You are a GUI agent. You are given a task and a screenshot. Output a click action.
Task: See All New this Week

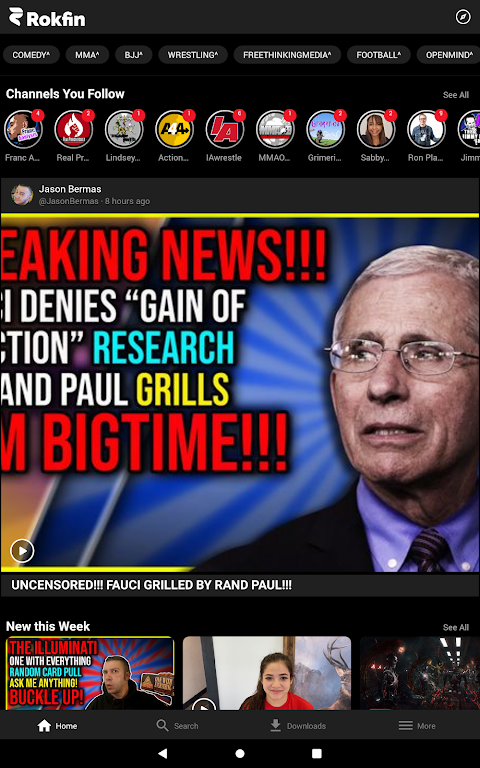(x=456, y=627)
